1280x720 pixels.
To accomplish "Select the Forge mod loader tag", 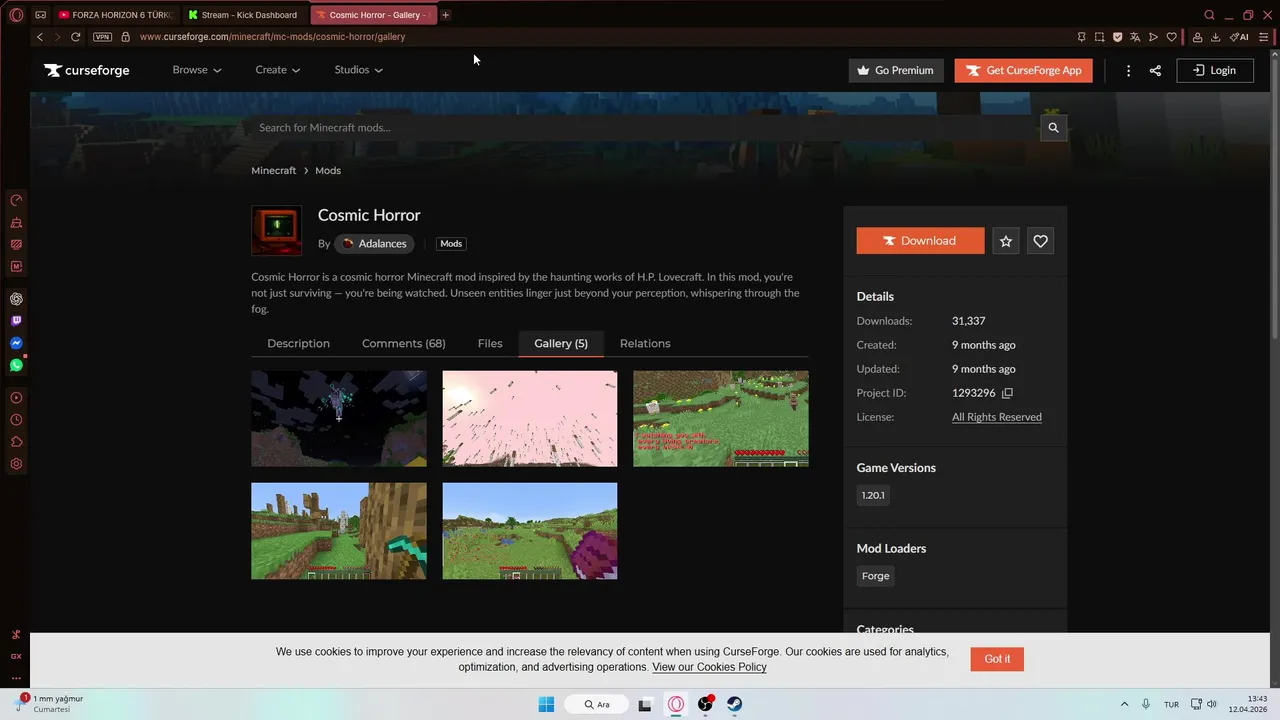I will tap(876, 576).
